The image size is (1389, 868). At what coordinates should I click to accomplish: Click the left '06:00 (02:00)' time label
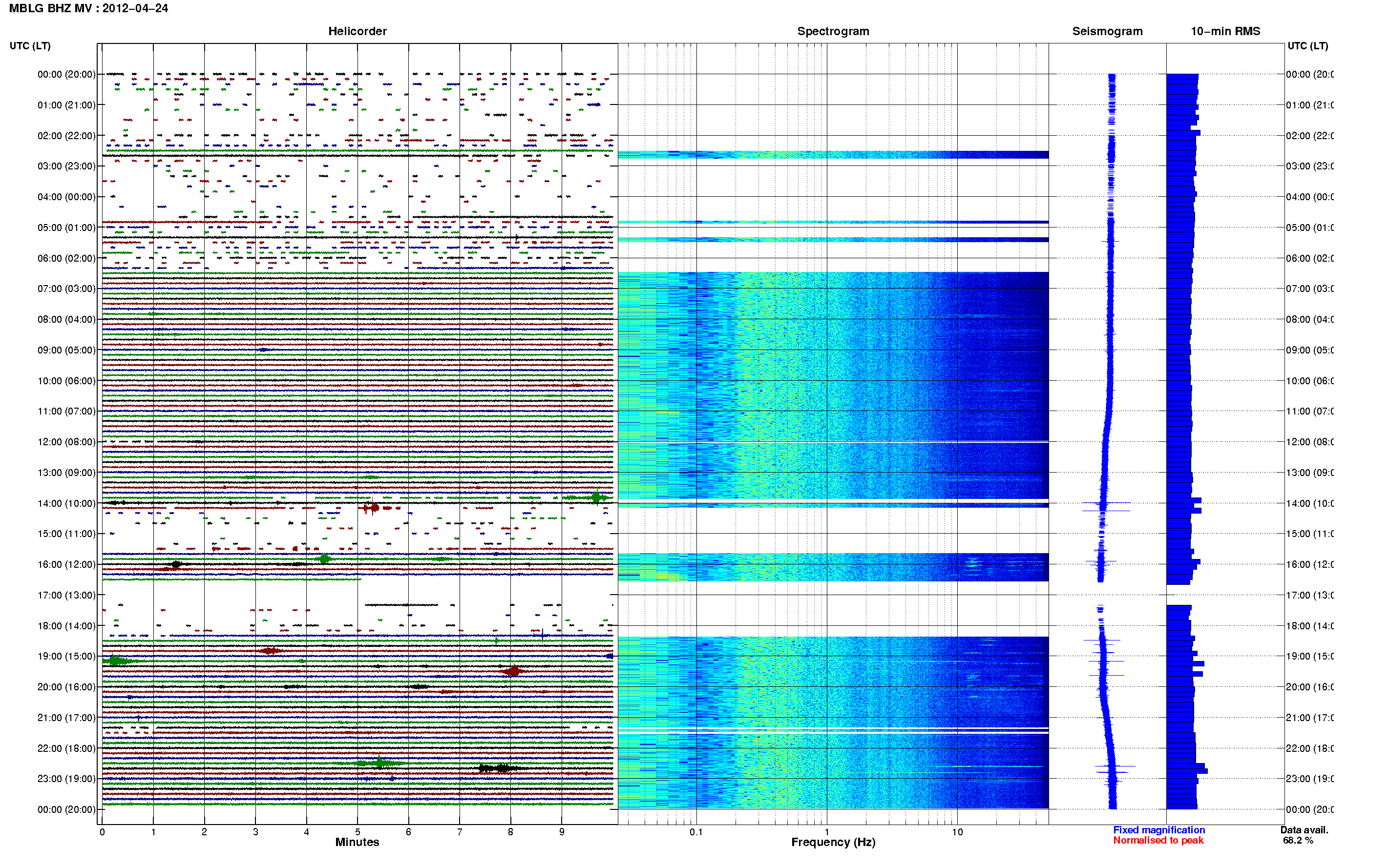coord(66,258)
